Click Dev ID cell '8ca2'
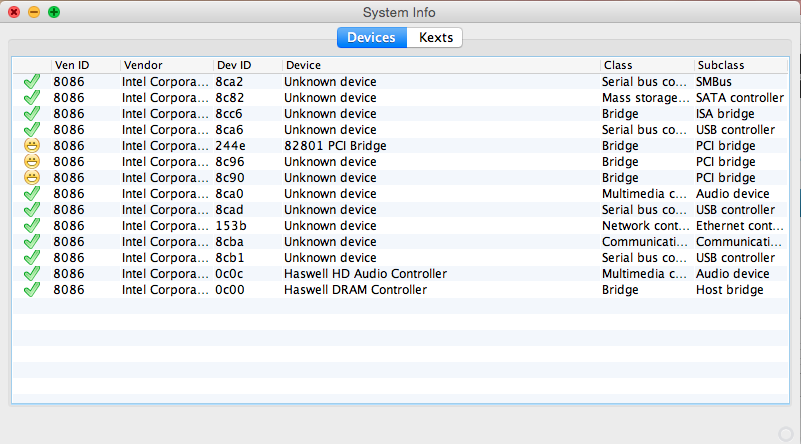 [229, 82]
